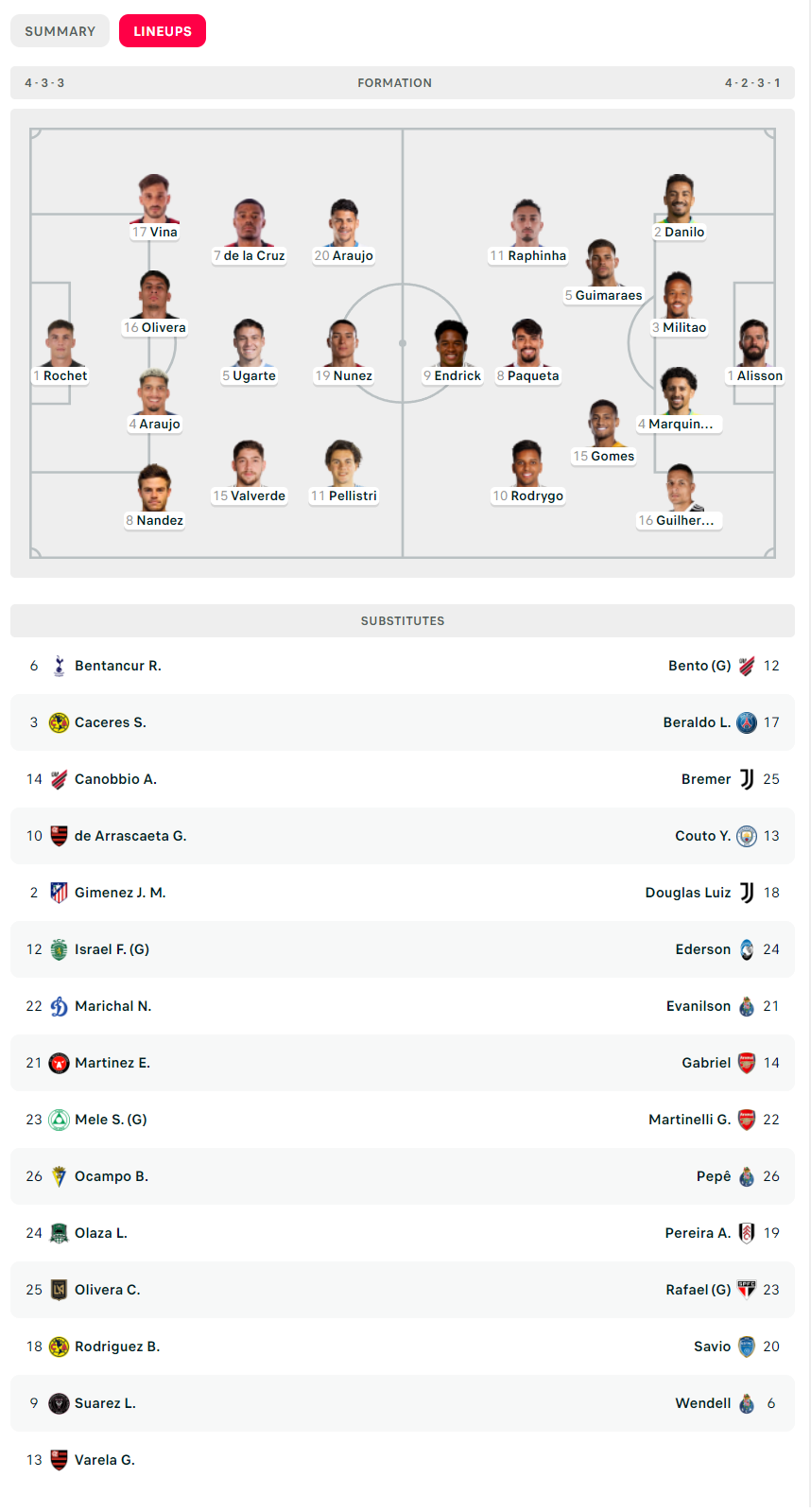Click the Raphinha name label
This screenshot has height=1512, width=811.
click(527, 255)
